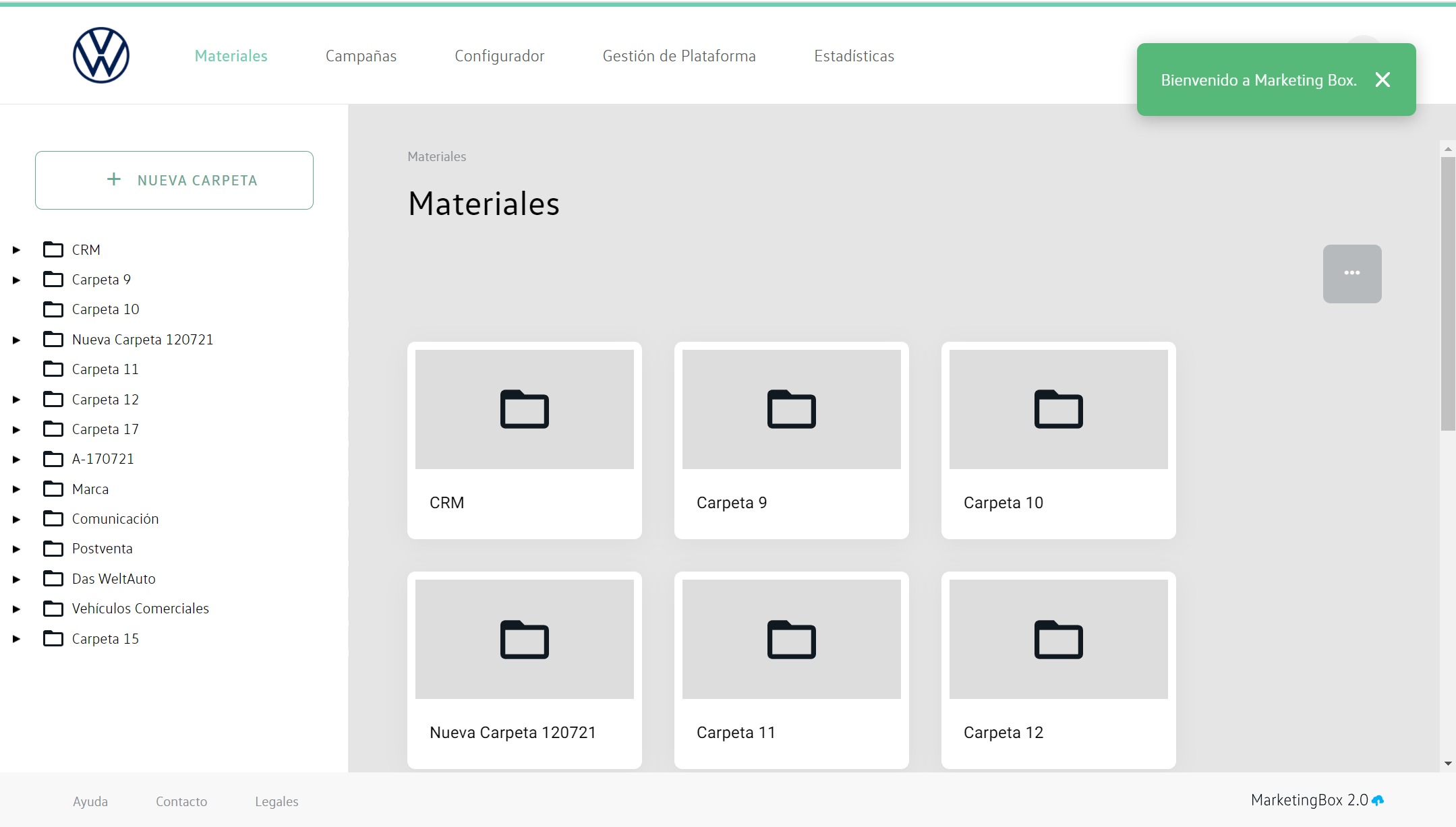Click the Volkswagen logo
Viewport: 1456px width, 827px height.
coord(101,55)
